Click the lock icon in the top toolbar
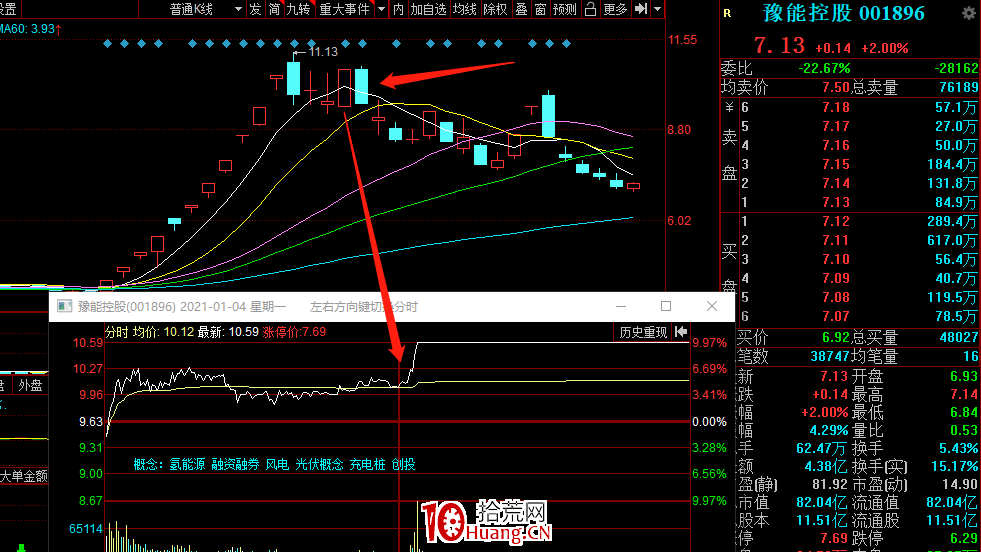This screenshot has width=981, height=552. 590,9
